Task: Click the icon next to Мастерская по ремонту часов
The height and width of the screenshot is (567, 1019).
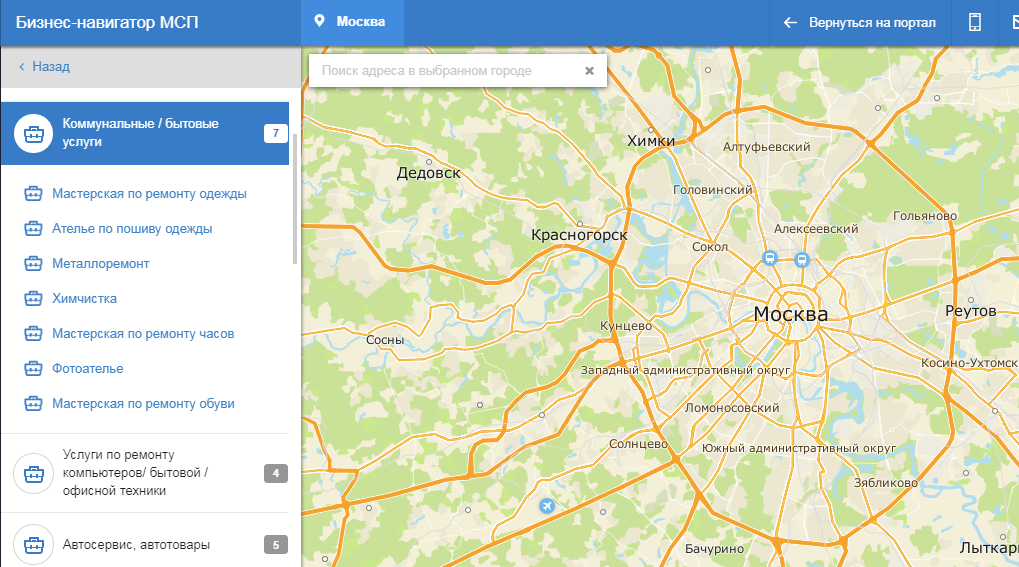Action: coord(33,334)
